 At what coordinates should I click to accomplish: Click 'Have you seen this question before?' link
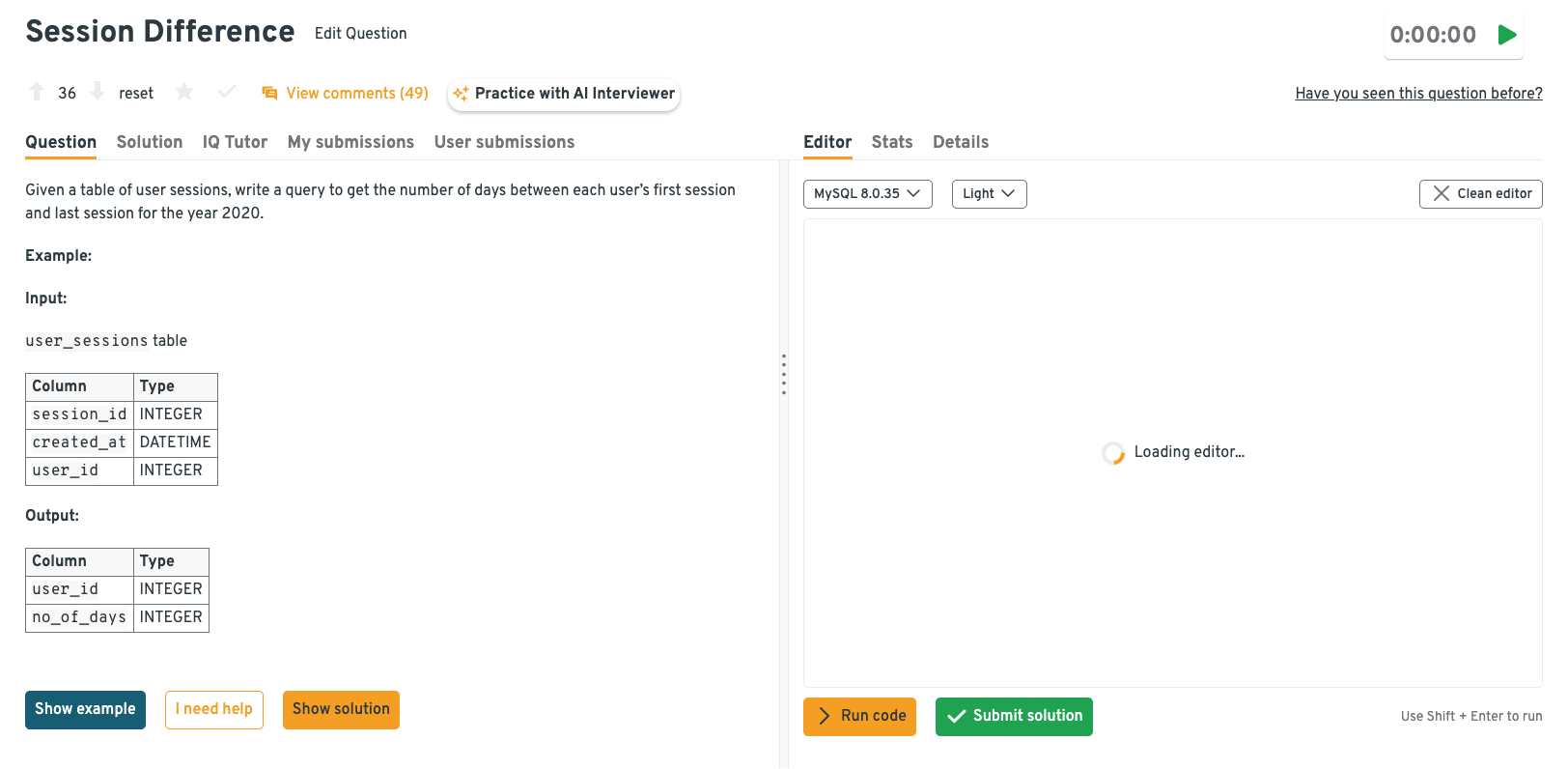click(1418, 93)
